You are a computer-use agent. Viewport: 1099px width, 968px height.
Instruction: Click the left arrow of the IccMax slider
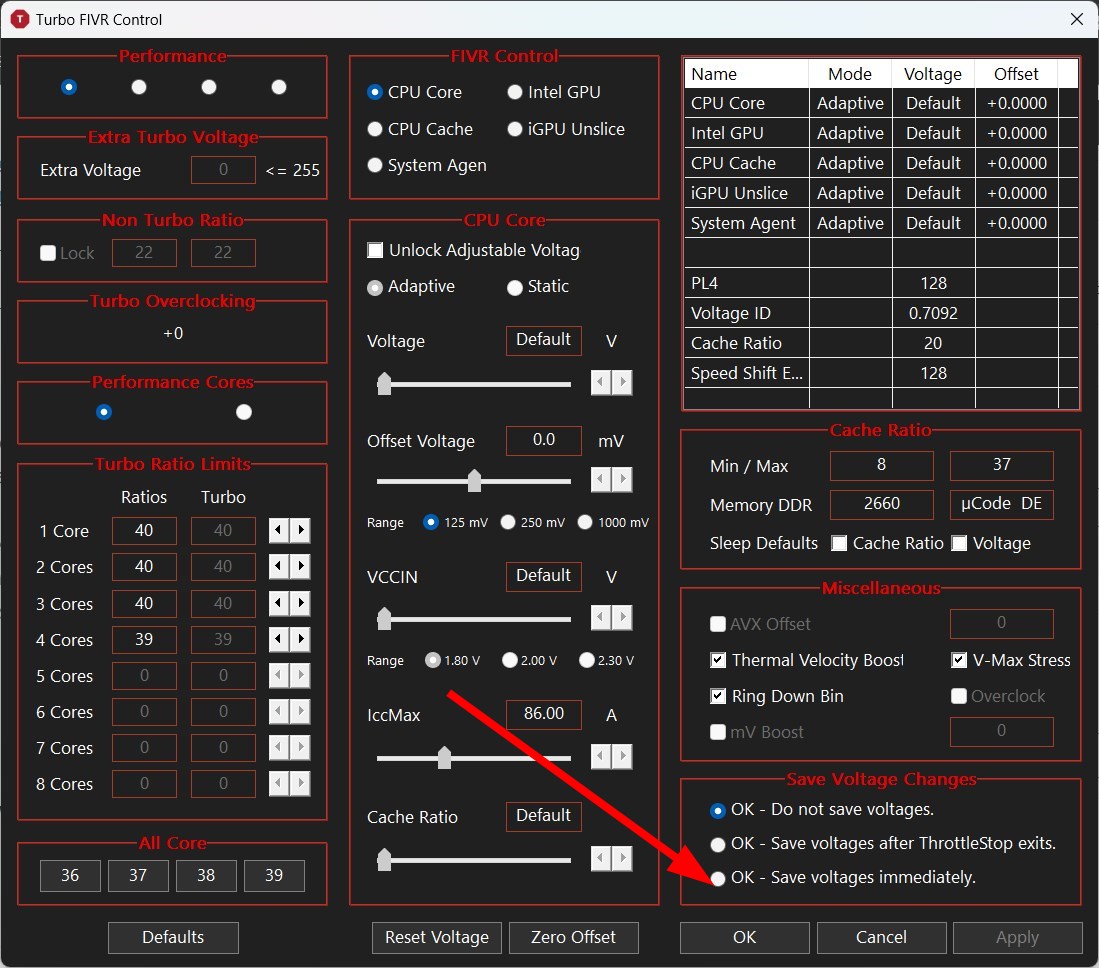[601, 756]
